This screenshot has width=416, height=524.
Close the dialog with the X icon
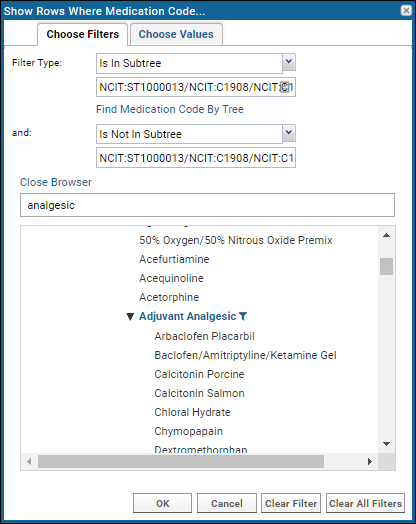pos(406,11)
